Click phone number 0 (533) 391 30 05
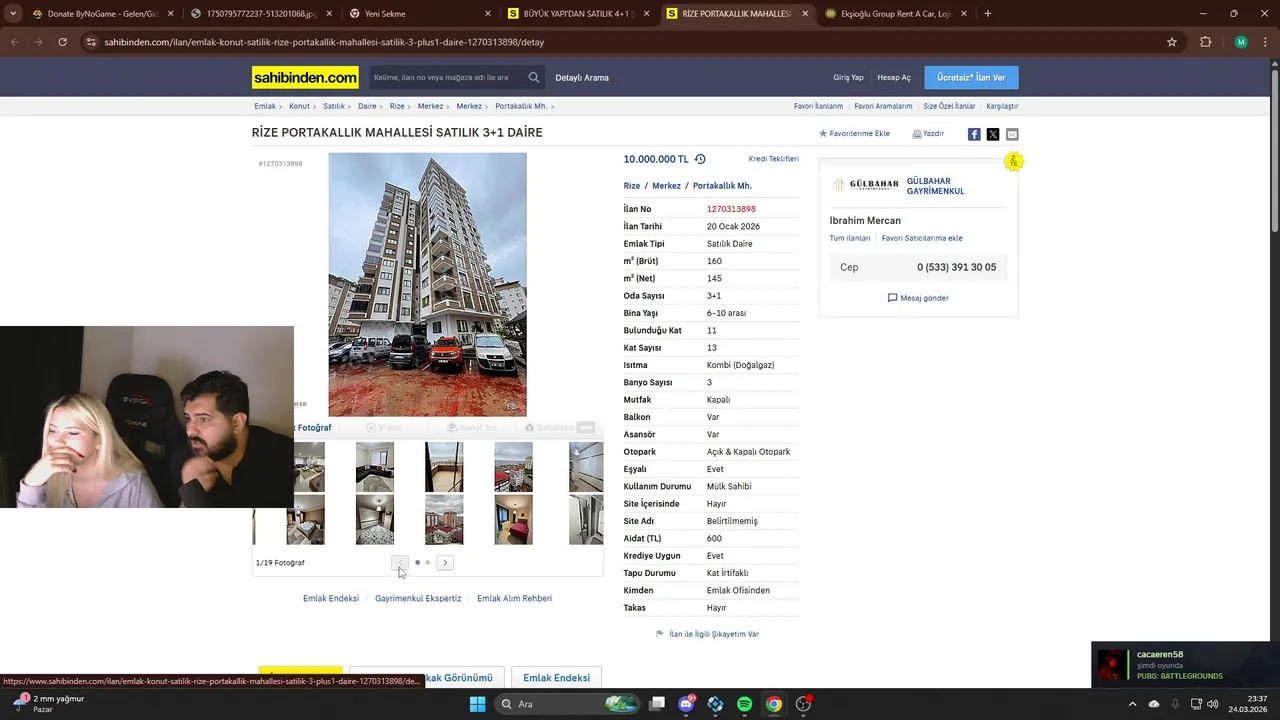Screen dimensions: 1280x720 click(x=957, y=267)
